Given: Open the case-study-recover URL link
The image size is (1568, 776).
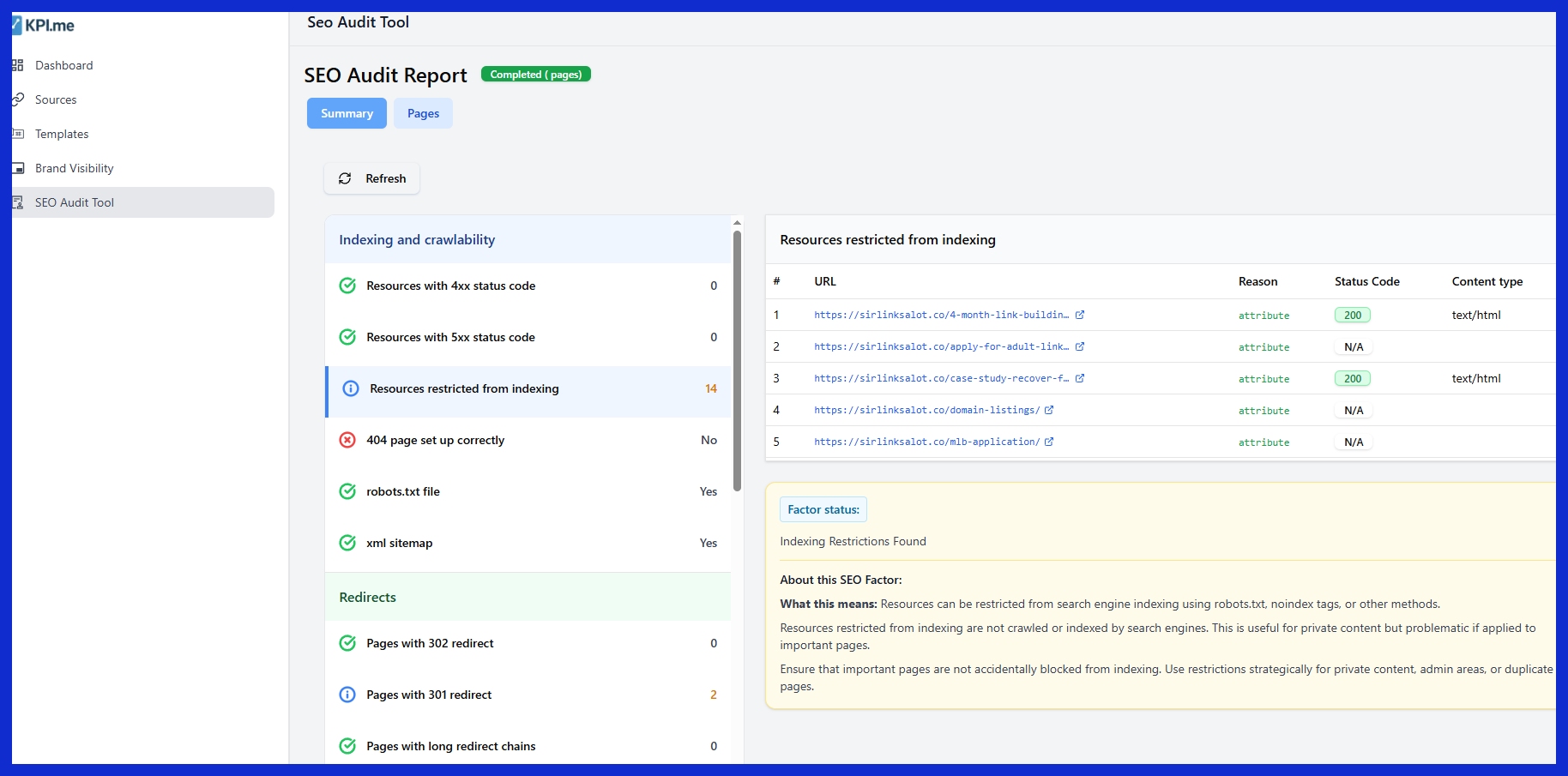Looking at the screenshot, I should pos(941,378).
